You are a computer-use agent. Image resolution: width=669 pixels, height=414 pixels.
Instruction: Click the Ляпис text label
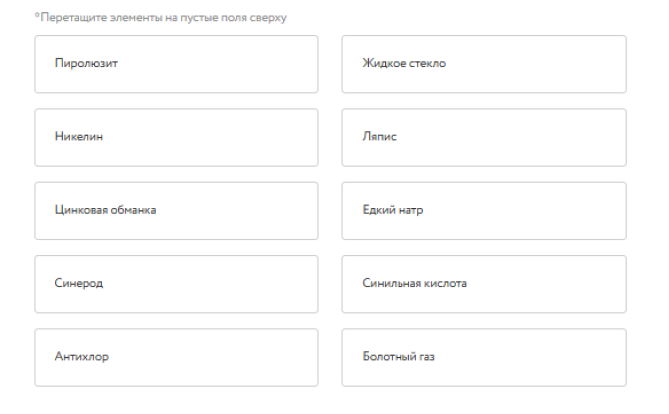tap(380, 137)
